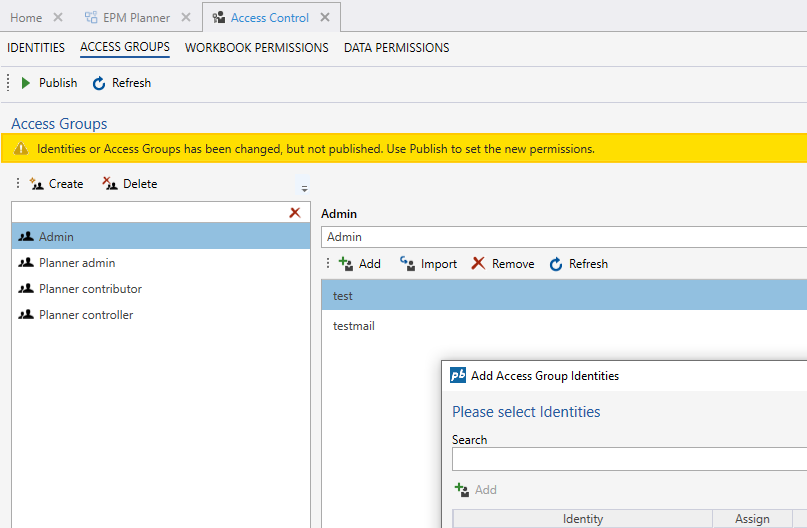This screenshot has width=807, height=528.
Task: Click the Delete access group icon
Action: coord(110,184)
